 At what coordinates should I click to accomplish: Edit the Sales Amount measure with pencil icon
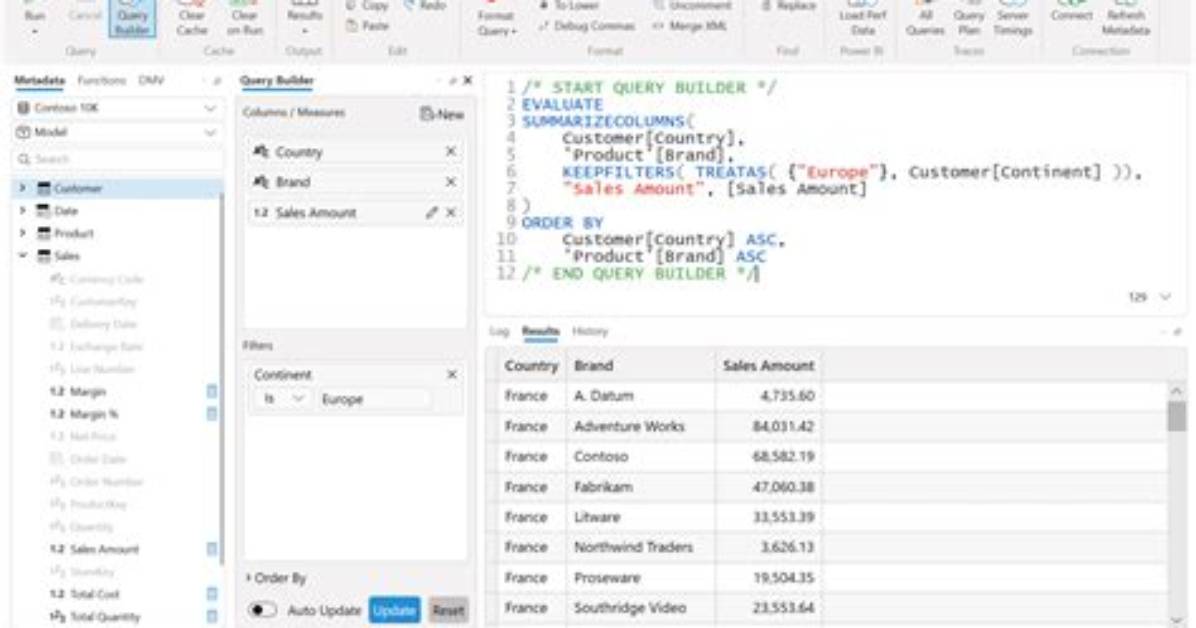coord(432,213)
